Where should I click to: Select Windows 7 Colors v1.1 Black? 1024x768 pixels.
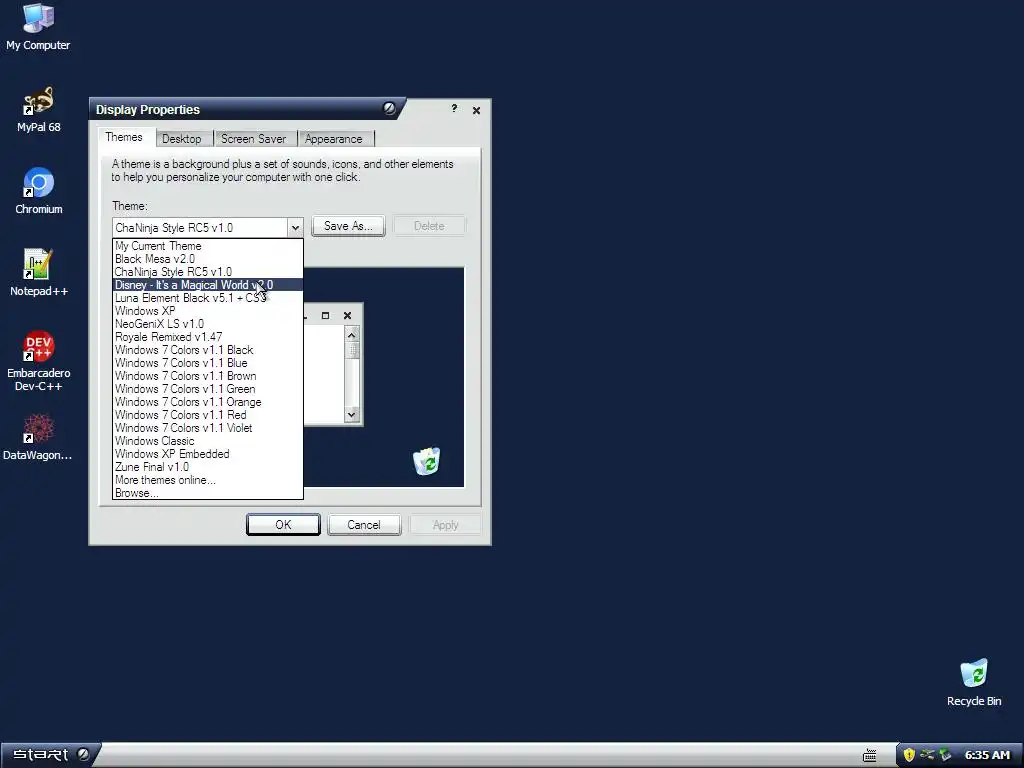pos(208,350)
